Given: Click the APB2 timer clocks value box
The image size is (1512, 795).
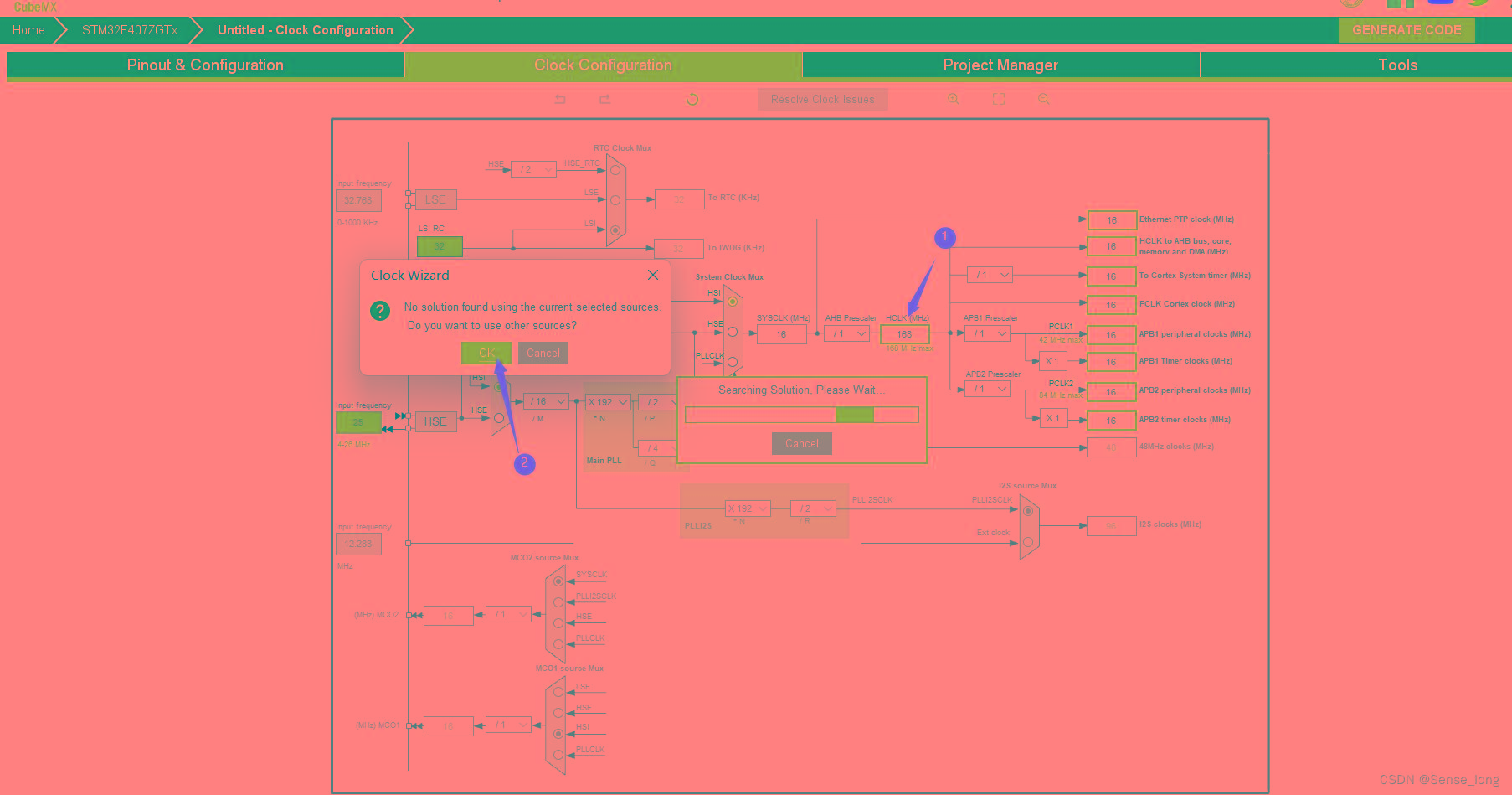Looking at the screenshot, I should 1112,421.
